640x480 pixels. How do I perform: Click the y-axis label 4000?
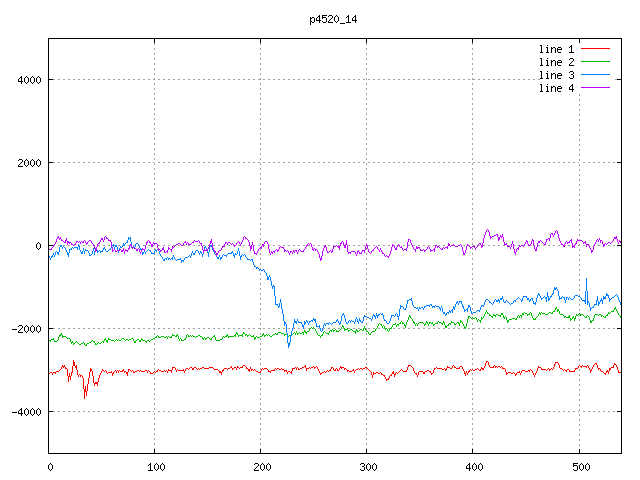point(29,80)
